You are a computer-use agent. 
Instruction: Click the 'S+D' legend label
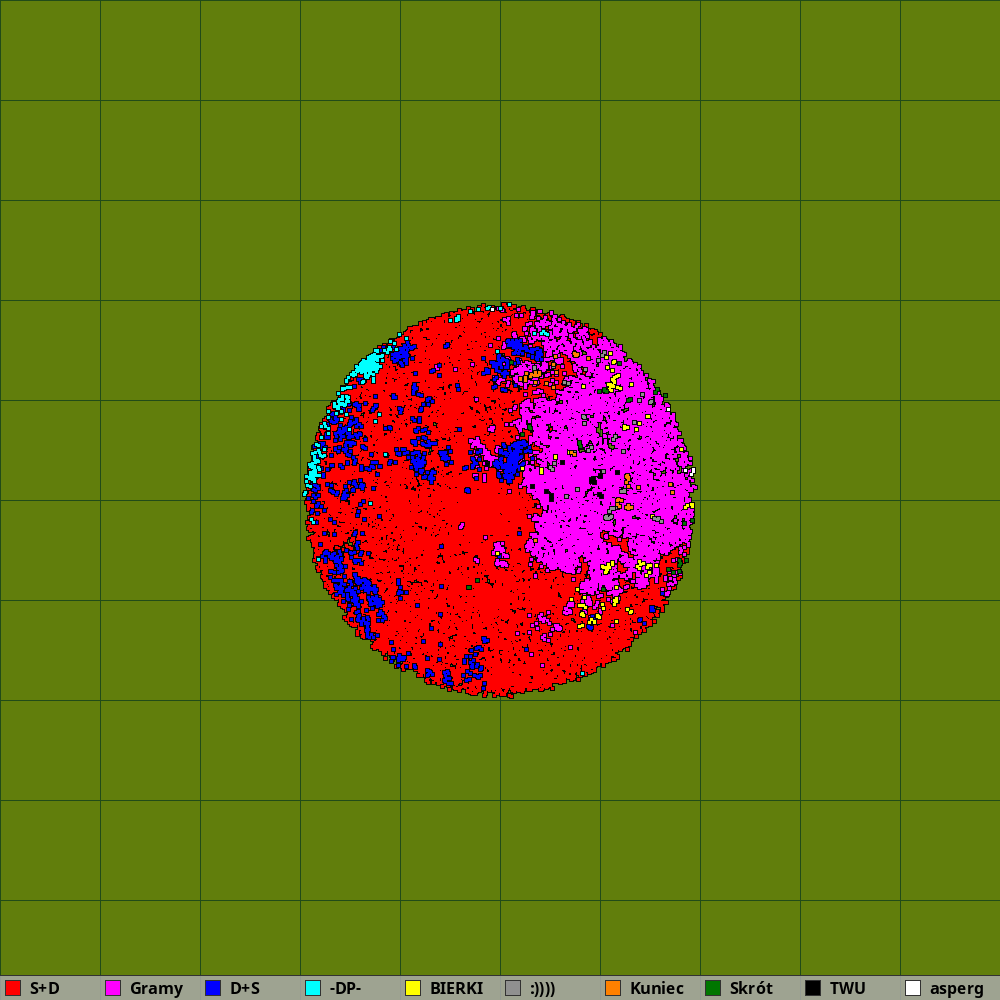pyautogui.click(x=45, y=988)
